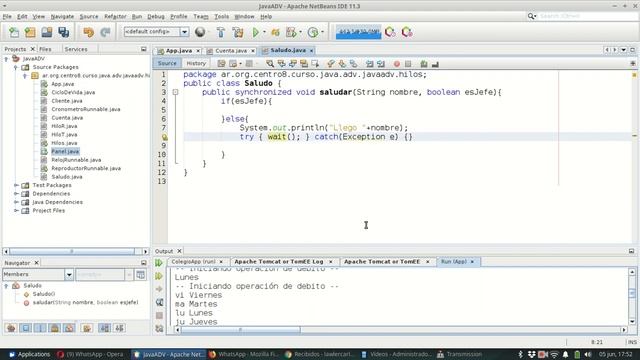Screen dimensions: 640x360
Task: Expand the Project Files node
Action: pos(16,211)
